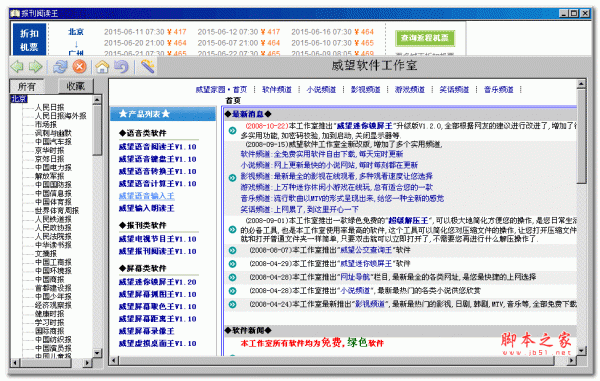Click the tree panel's scroll-down arrow

pyautogui.click(x=97, y=353)
